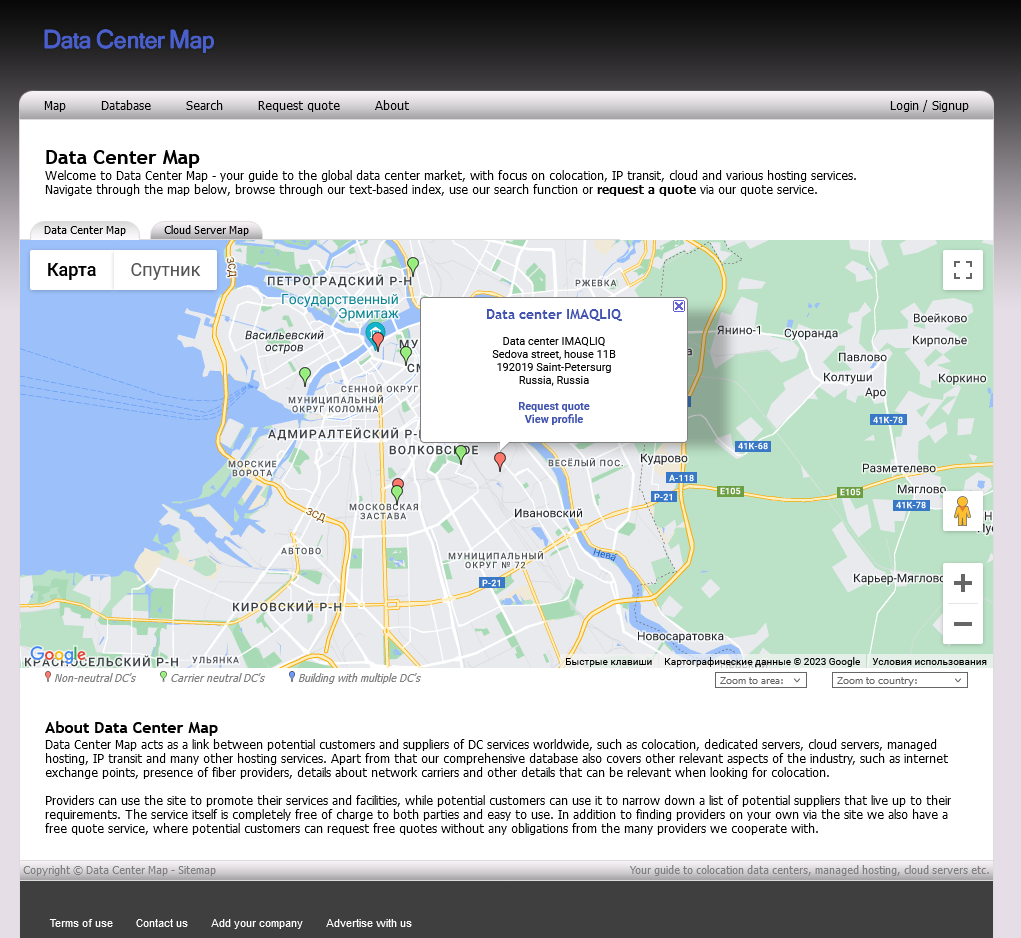The height and width of the screenshot is (938, 1021).
Task: Click the 'Non-neutral DC's' legend text
Action: click(95, 678)
